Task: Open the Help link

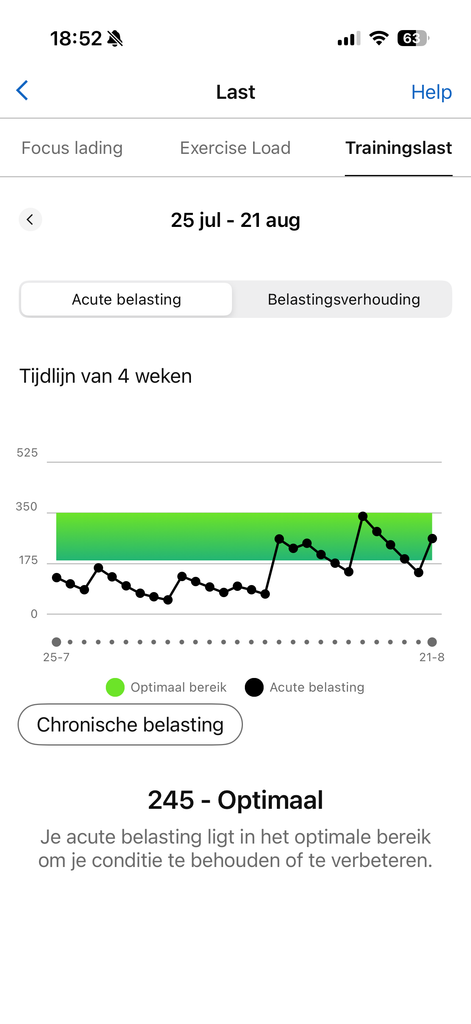Action: click(x=431, y=92)
